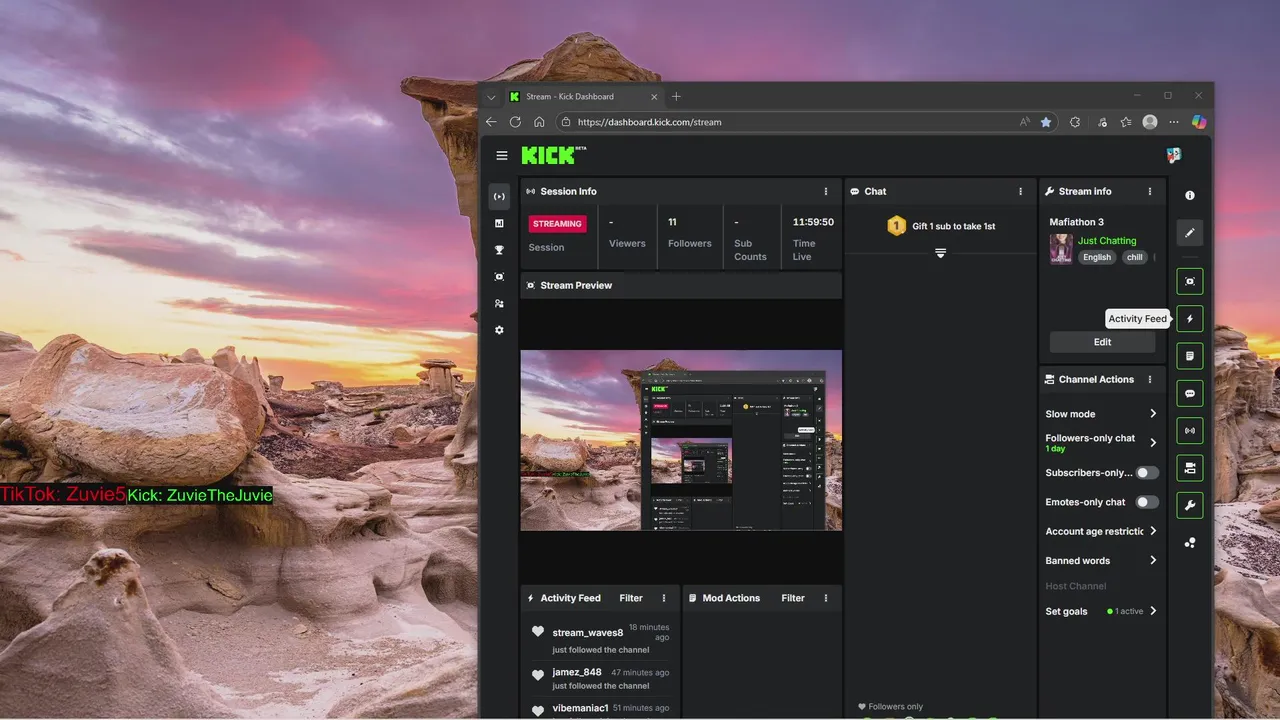Click Gift 1 sub to take 1st
The image size is (1280, 720).
[x=953, y=226]
